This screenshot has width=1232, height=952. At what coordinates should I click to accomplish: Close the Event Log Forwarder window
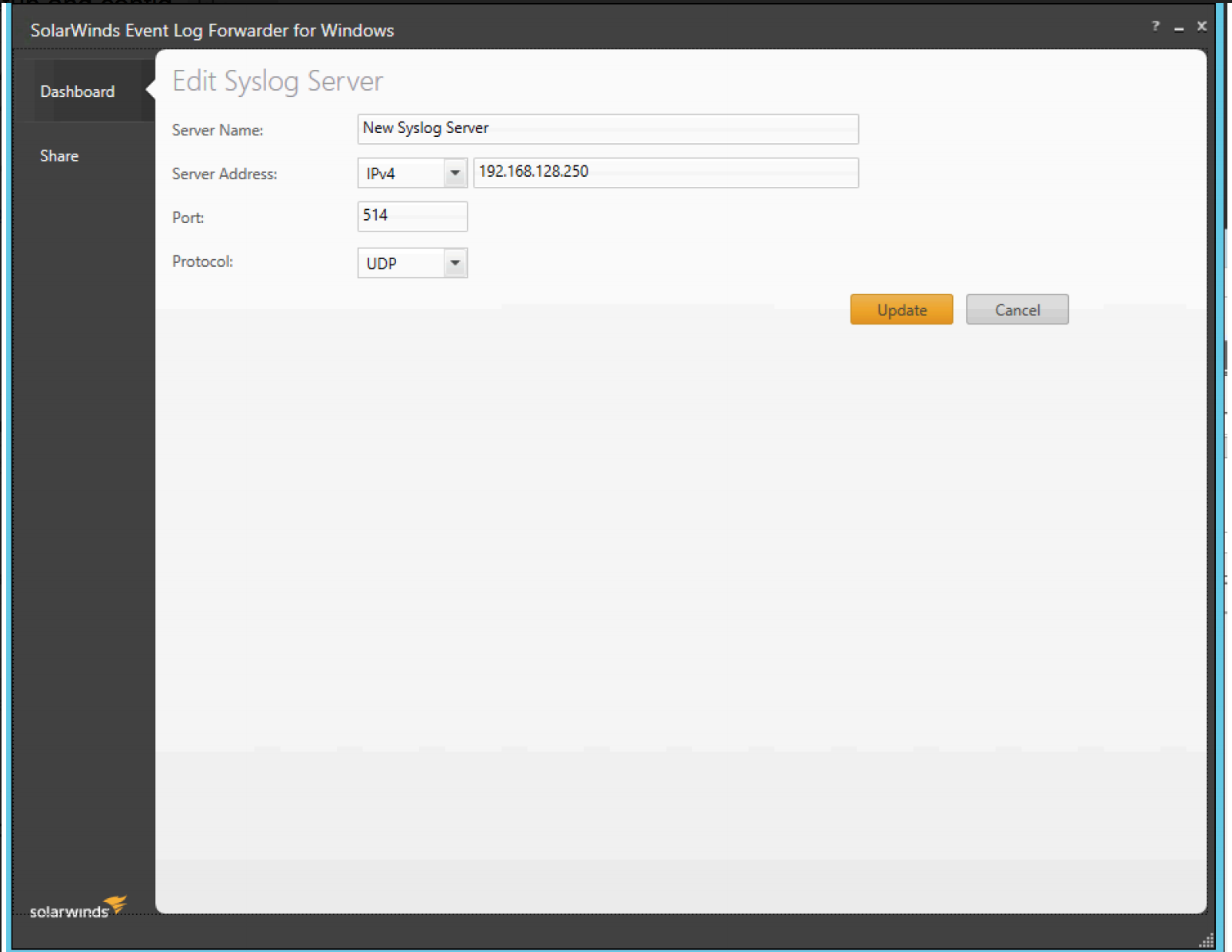coord(1201,26)
